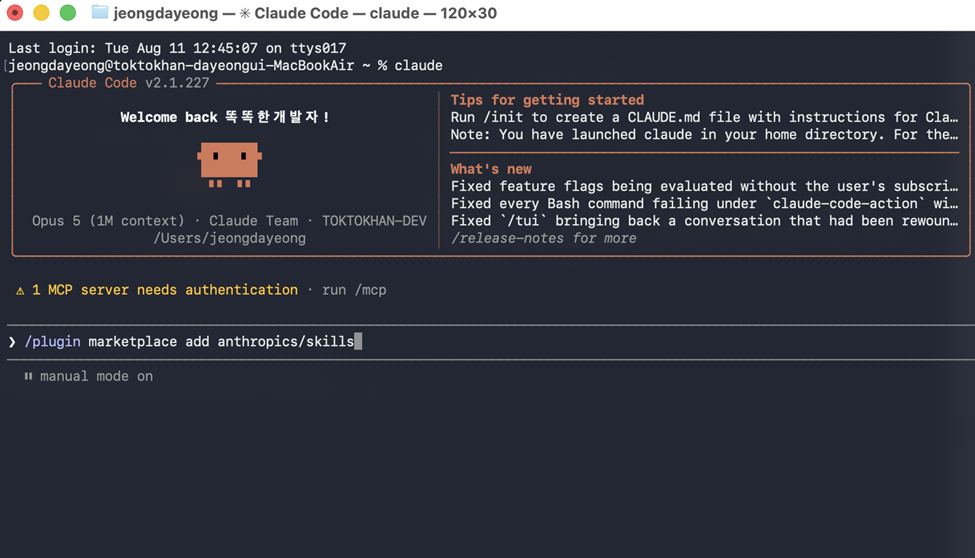Viewport: 975px width, 558px height.
Task: Click 'Fixed `/tui` bringing back' line
Action: 705,221
